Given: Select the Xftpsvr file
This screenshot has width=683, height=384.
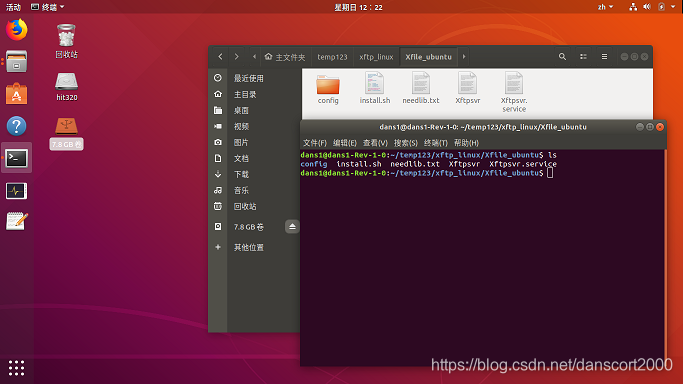Looking at the screenshot, I should click(x=467, y=88).
